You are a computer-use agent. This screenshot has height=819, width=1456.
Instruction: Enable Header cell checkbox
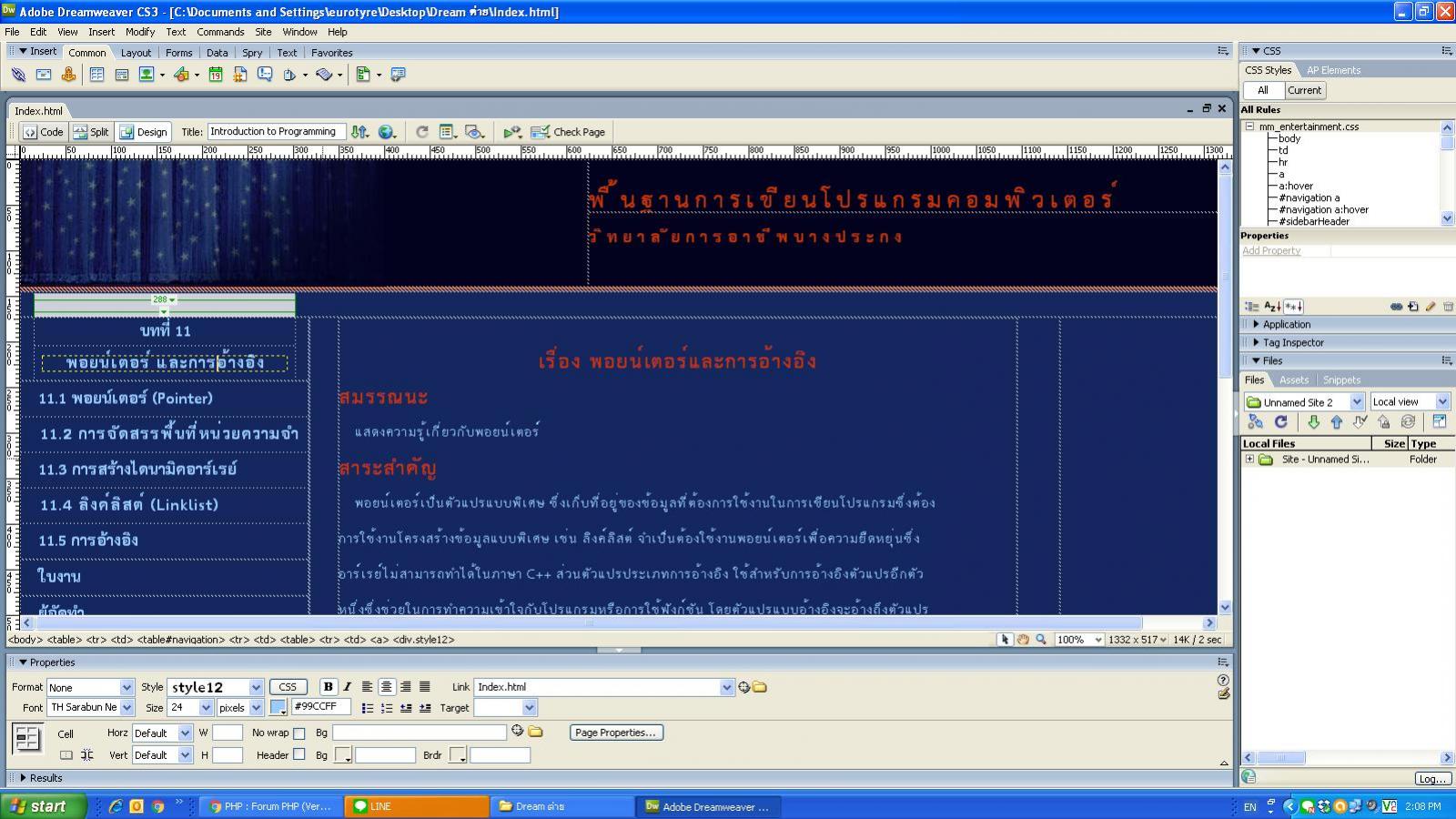tap(299, 754)
